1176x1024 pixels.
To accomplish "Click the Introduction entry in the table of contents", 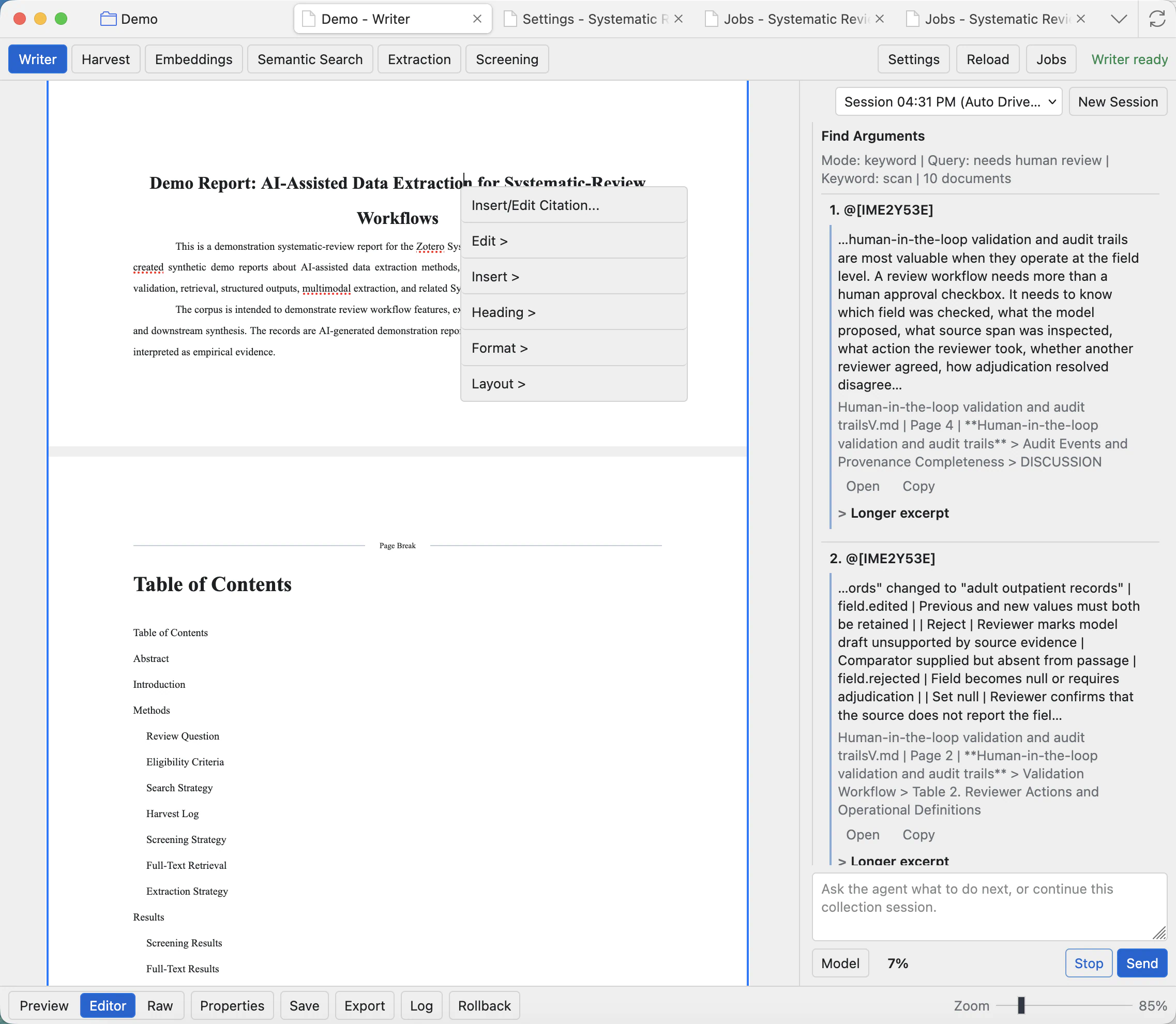I will point(159,685).
